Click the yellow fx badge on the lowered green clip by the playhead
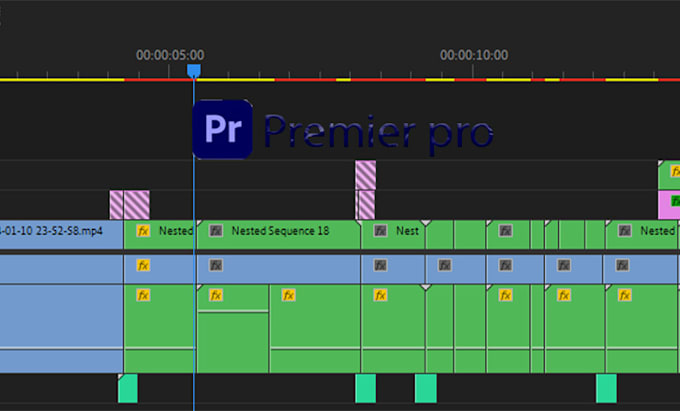Screen dimensions: 680x411 [x=216, y=296]
